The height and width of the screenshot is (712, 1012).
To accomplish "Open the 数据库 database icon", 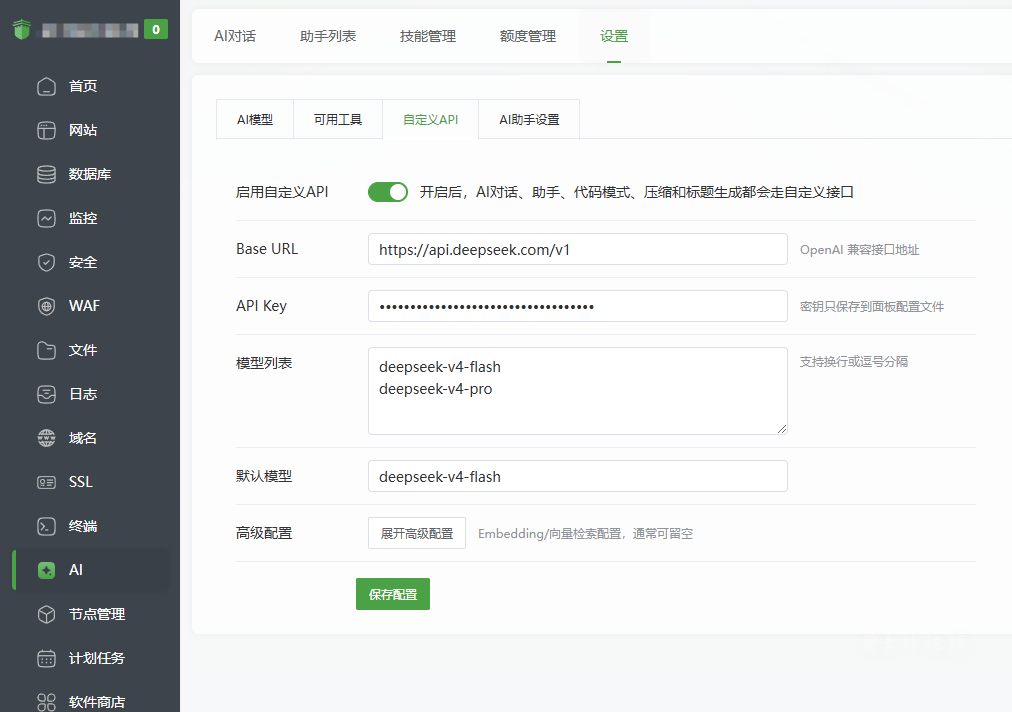I will 46,174.
